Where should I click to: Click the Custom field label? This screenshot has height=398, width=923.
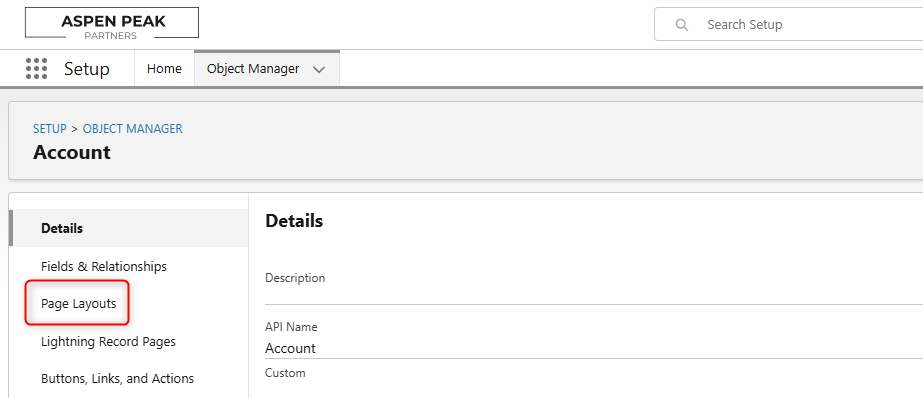pos(285,373)
